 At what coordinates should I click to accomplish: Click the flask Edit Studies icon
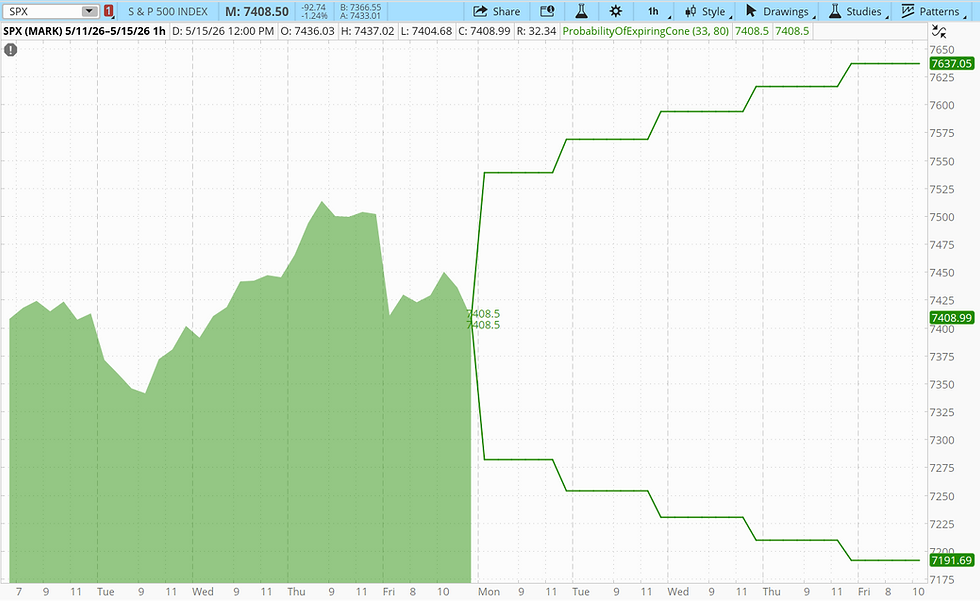click(x=581, y=11)
